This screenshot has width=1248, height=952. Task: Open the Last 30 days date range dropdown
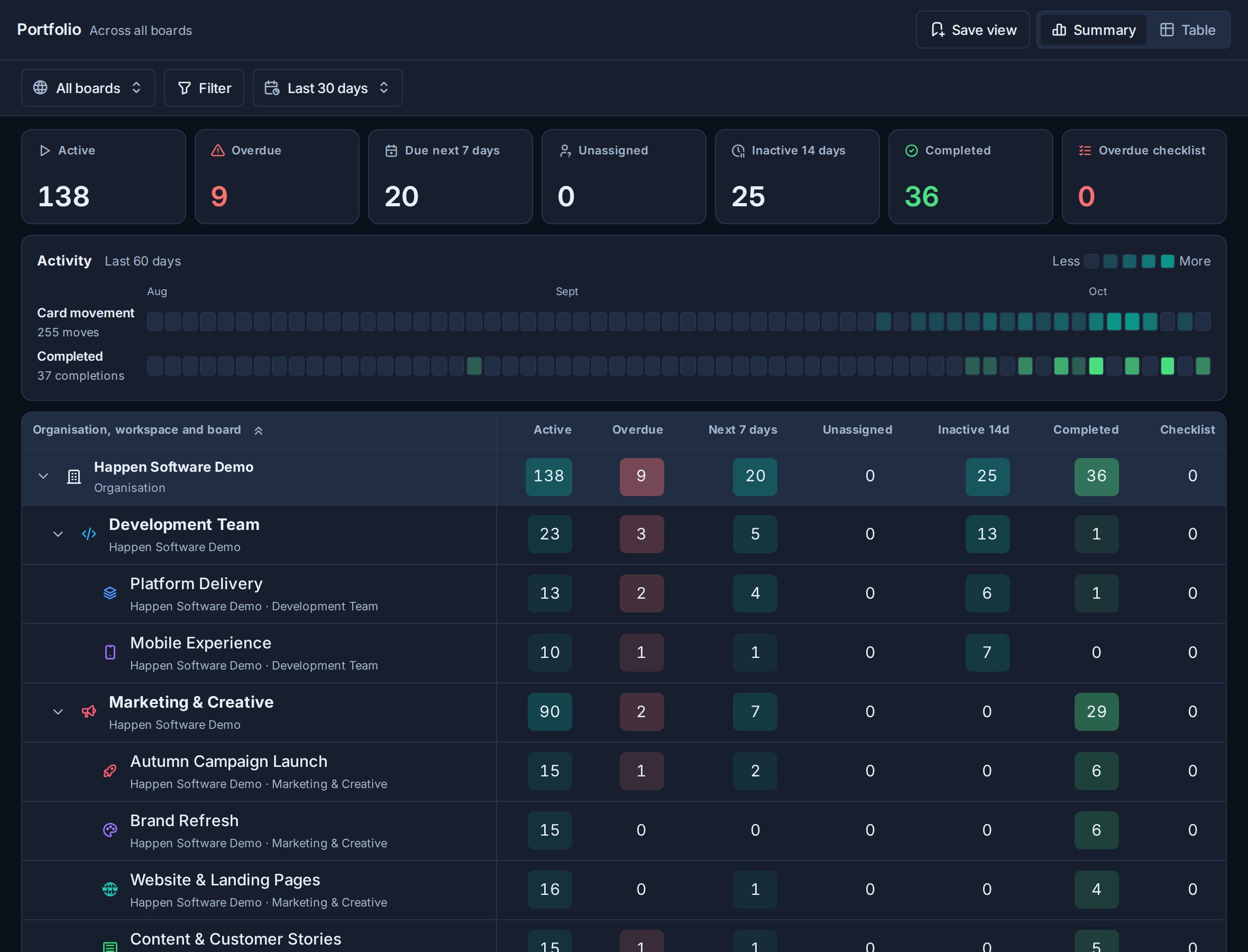click(327, 88)
